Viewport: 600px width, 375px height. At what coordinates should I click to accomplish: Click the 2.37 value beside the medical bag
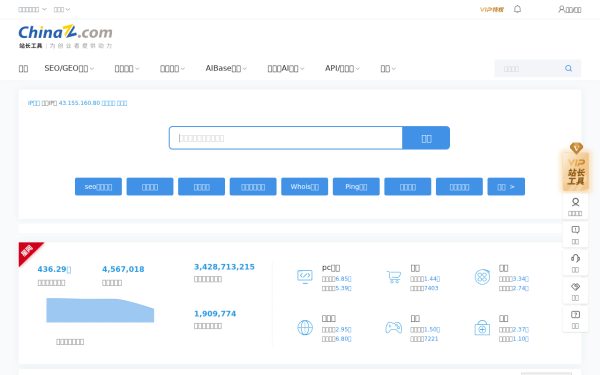coord(519,329)
